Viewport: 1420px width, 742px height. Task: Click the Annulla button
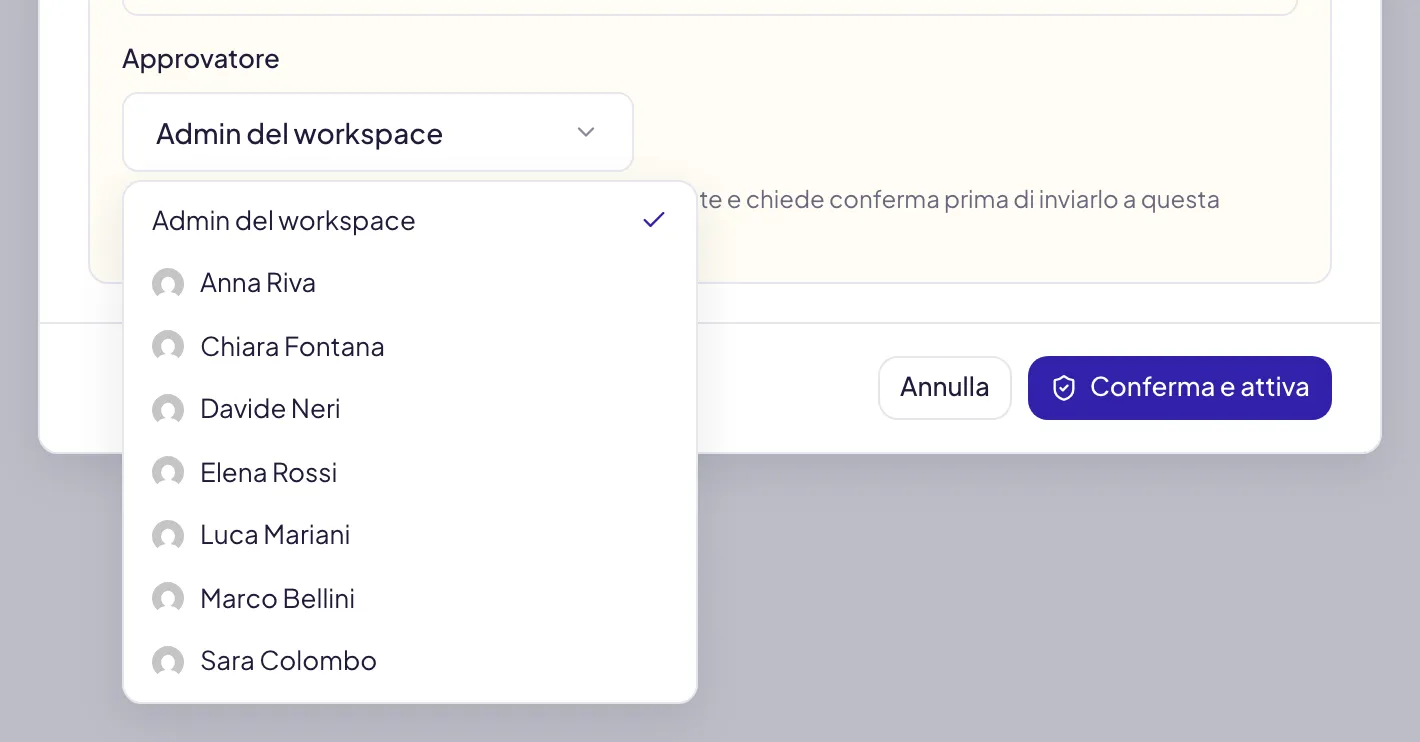coord(945,388)
